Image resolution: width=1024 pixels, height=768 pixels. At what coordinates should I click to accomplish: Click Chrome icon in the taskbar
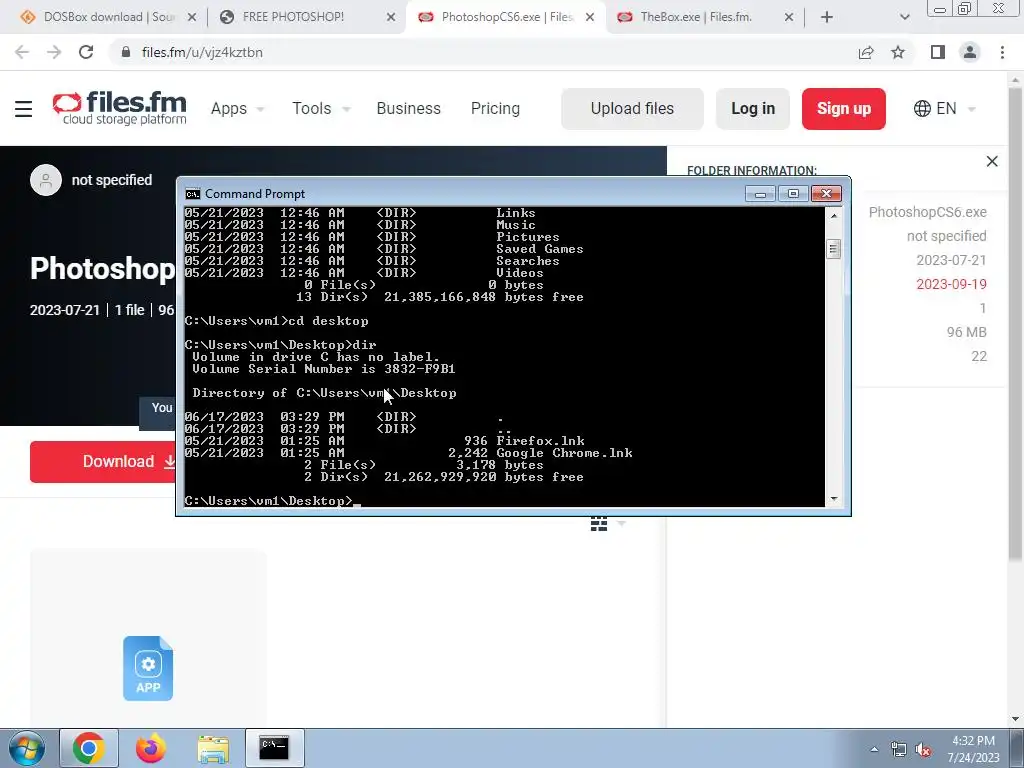[x=89, y=748]
